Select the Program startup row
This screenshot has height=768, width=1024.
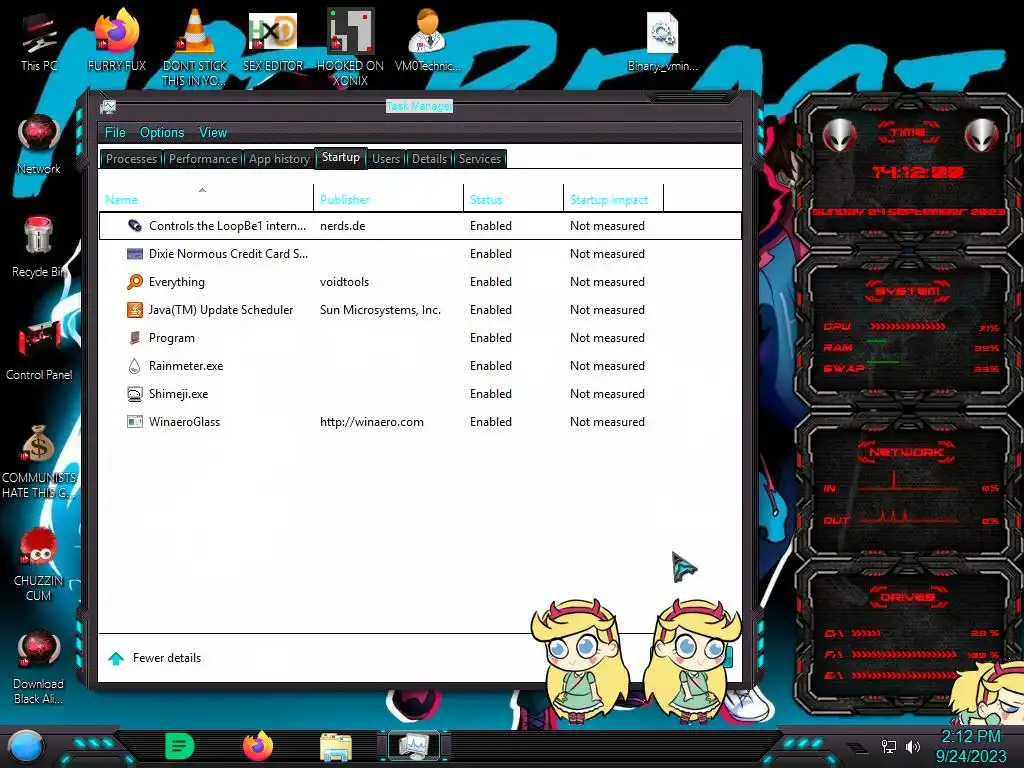tap(421, 338)
